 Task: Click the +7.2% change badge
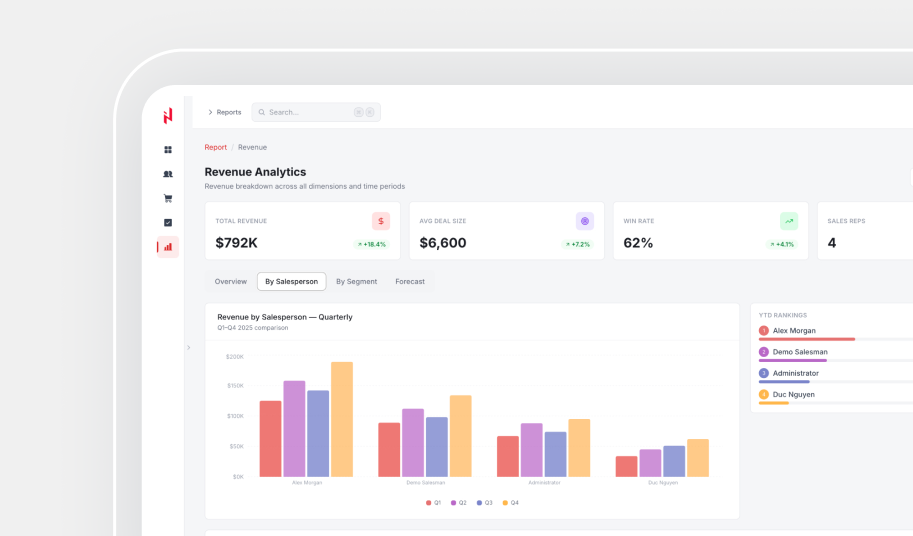577,244
